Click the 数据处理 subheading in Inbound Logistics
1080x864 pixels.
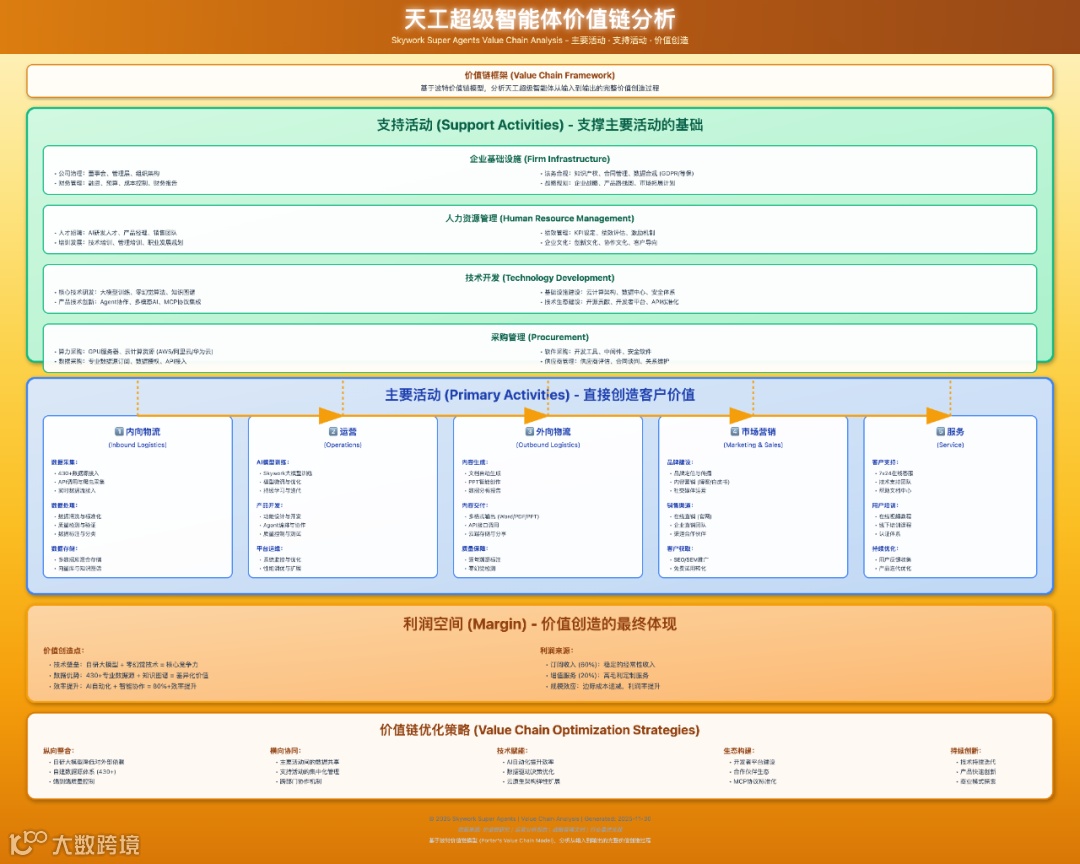click(x=64, y=505)
